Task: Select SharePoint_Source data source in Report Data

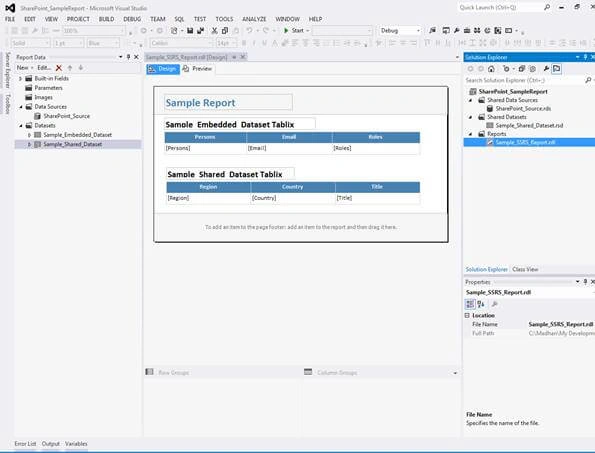Action: (x=67, y=116)
